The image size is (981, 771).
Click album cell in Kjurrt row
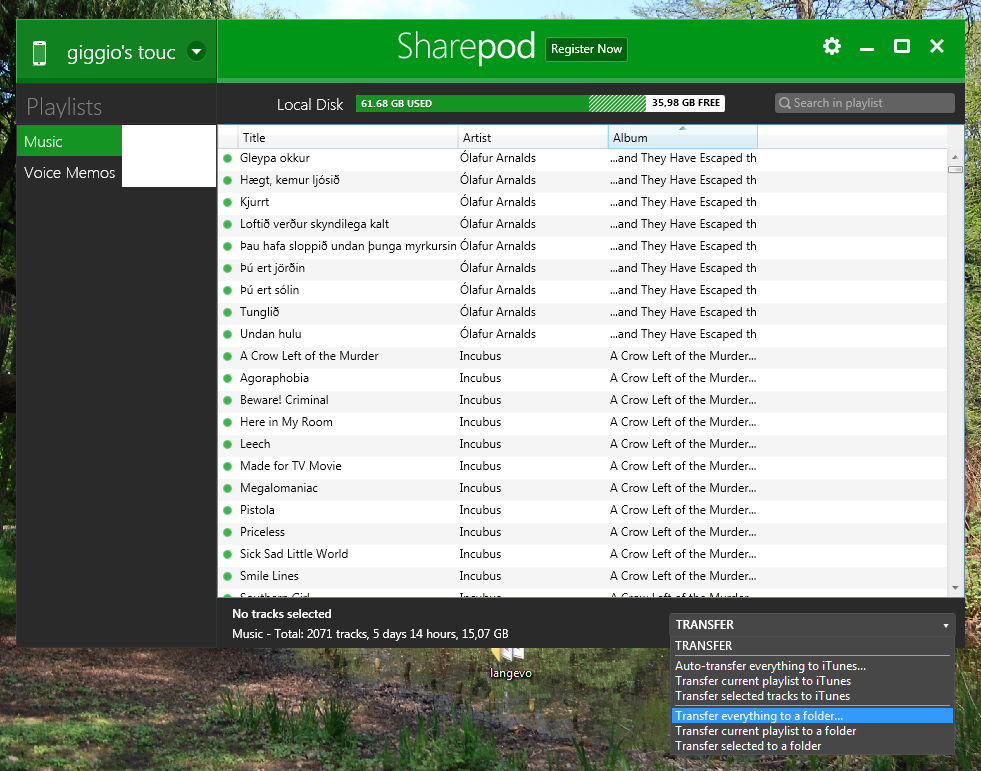[683, 202]
